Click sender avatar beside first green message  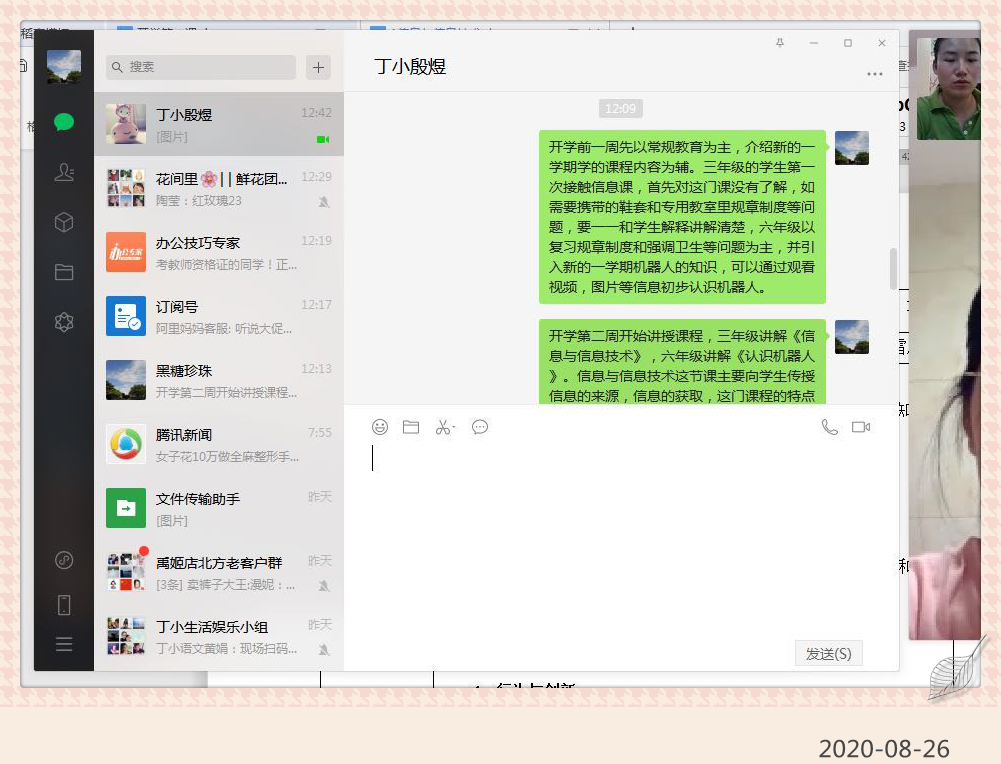point(852,148)
